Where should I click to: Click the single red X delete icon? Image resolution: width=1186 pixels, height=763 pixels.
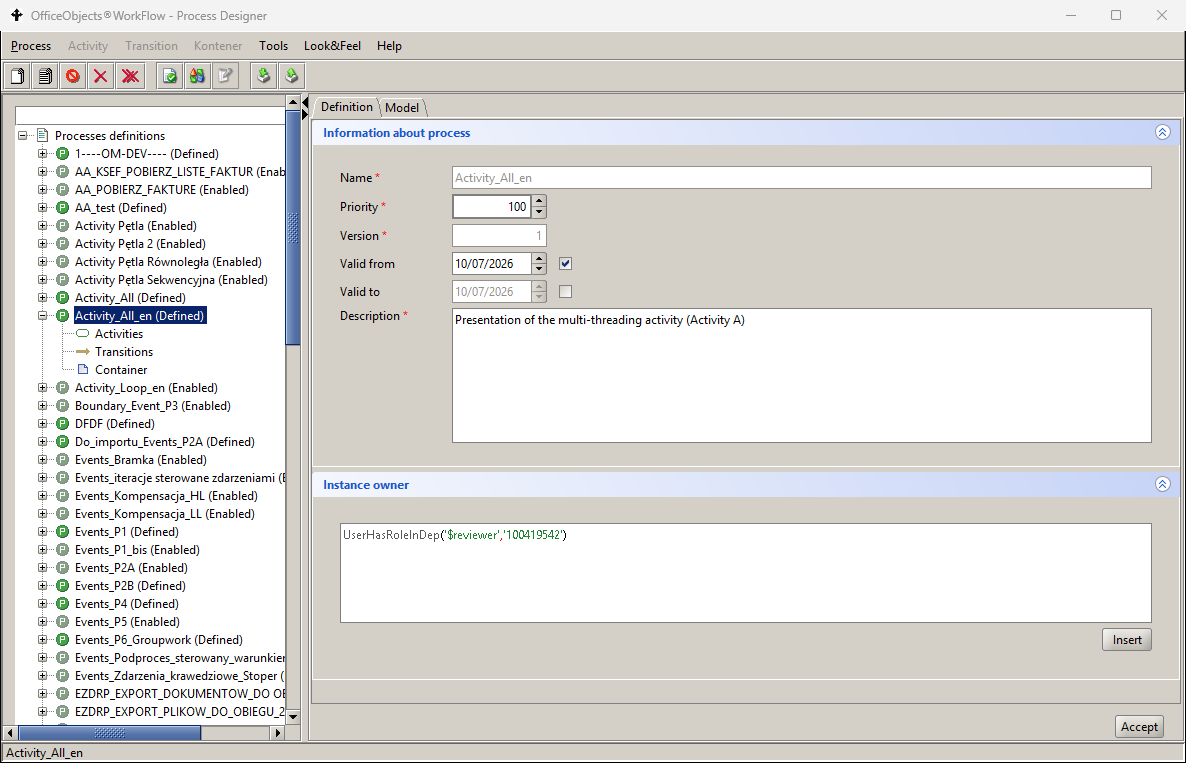click(101, 76)
